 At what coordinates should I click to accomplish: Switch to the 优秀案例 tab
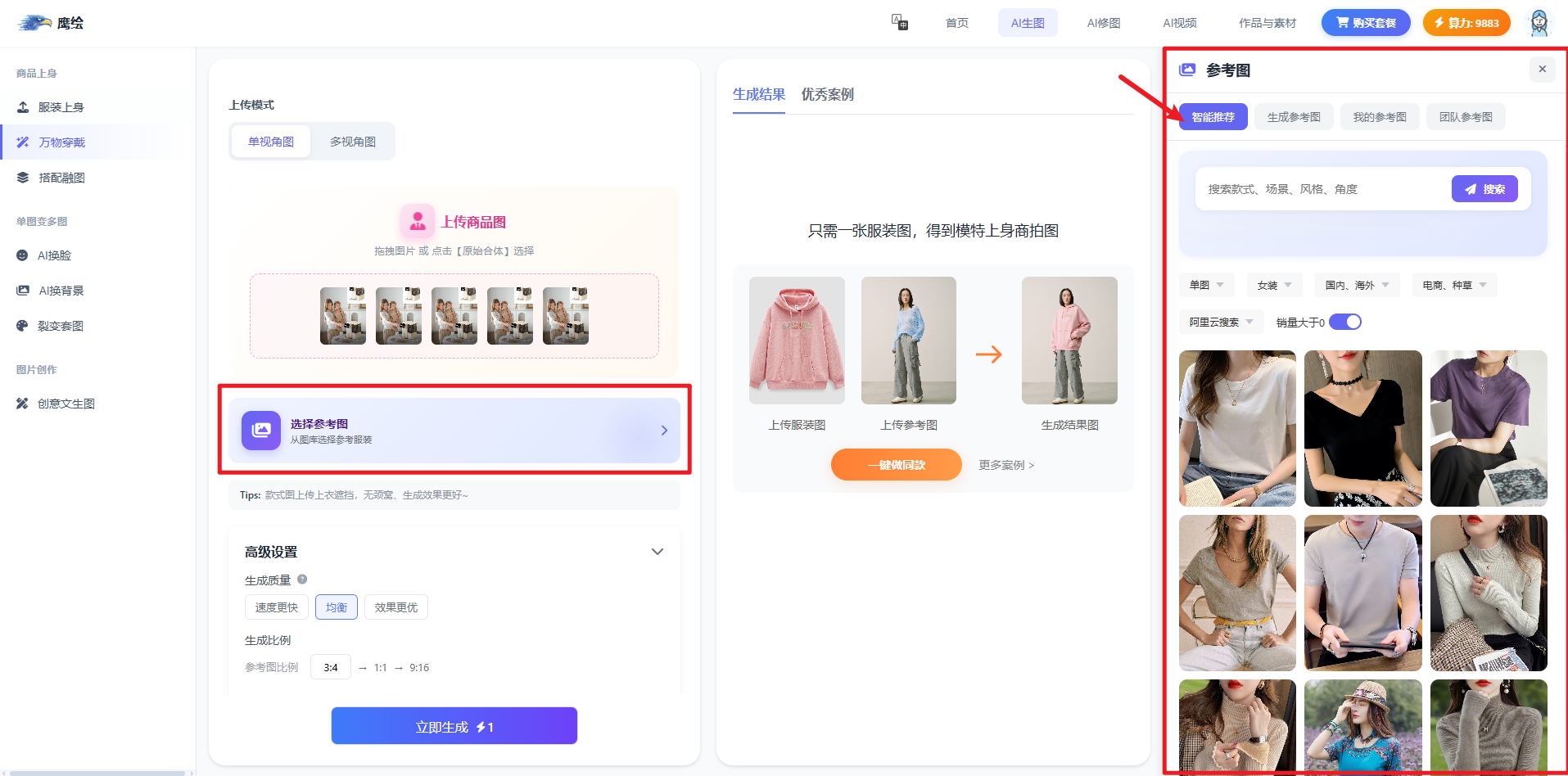pyautogui.click(x=827, y=94)
